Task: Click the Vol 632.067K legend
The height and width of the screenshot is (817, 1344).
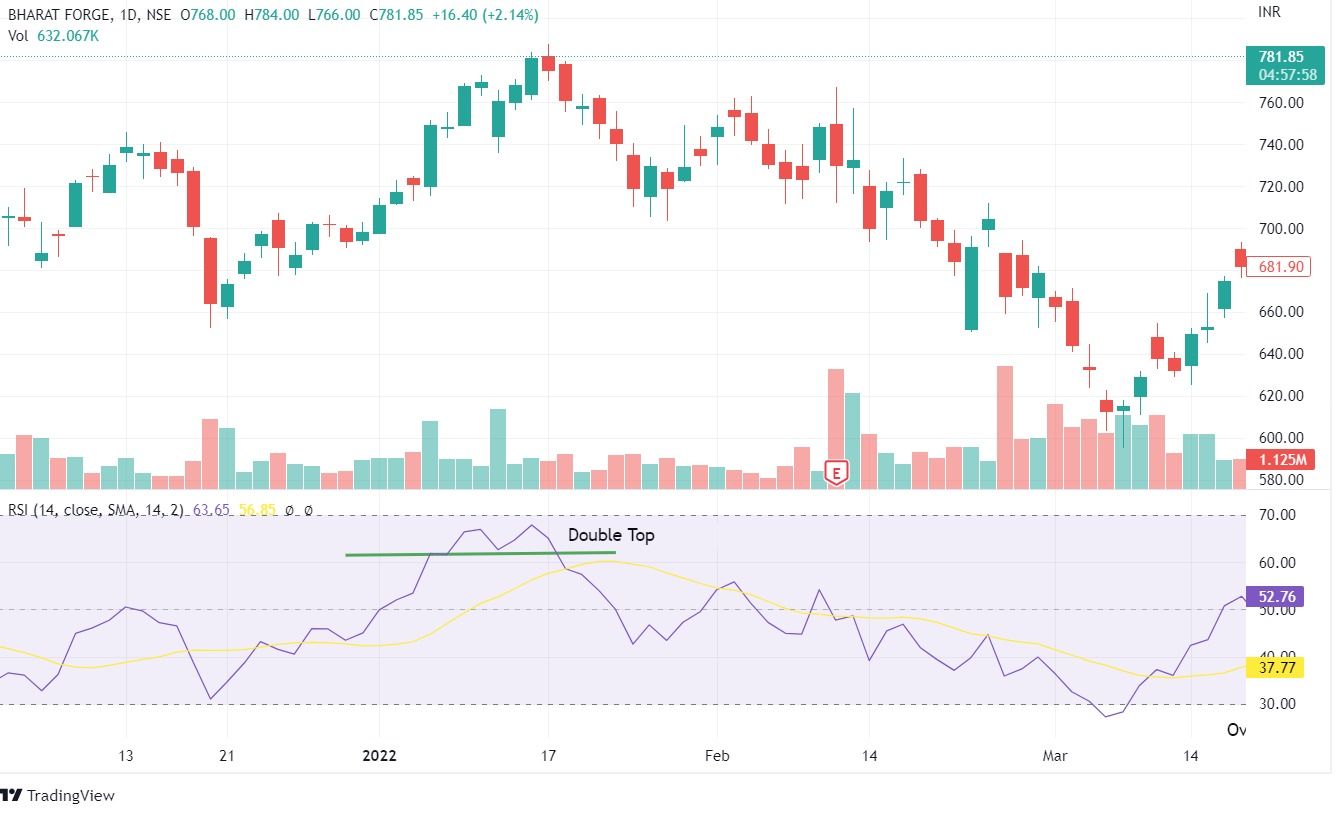Action: coord(53,35)
